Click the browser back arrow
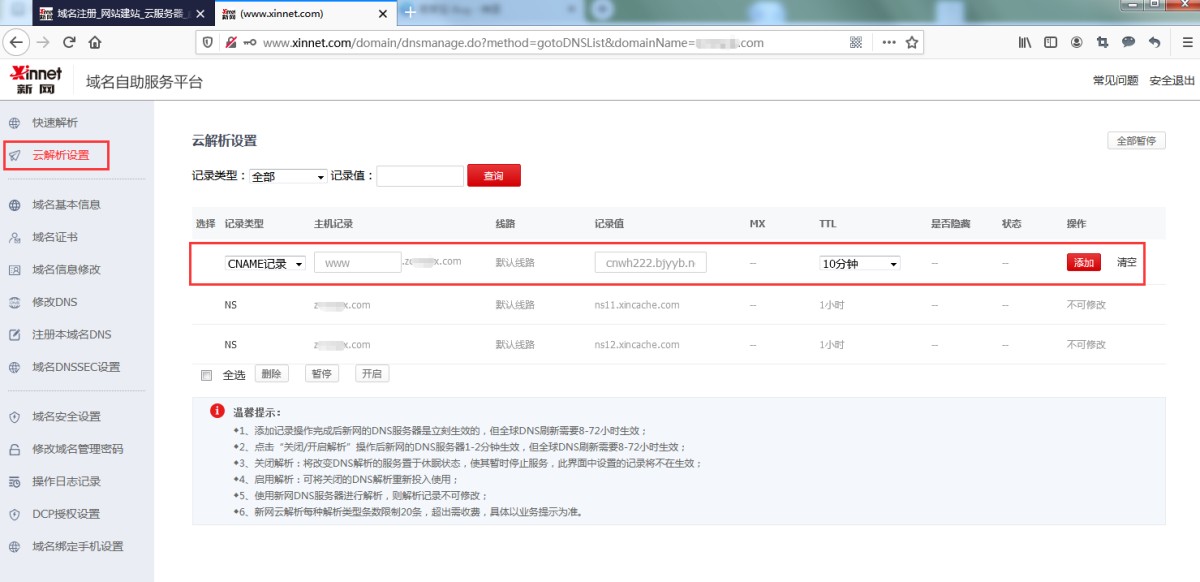This screenshot has width=1200, height=582. (16, 42)
